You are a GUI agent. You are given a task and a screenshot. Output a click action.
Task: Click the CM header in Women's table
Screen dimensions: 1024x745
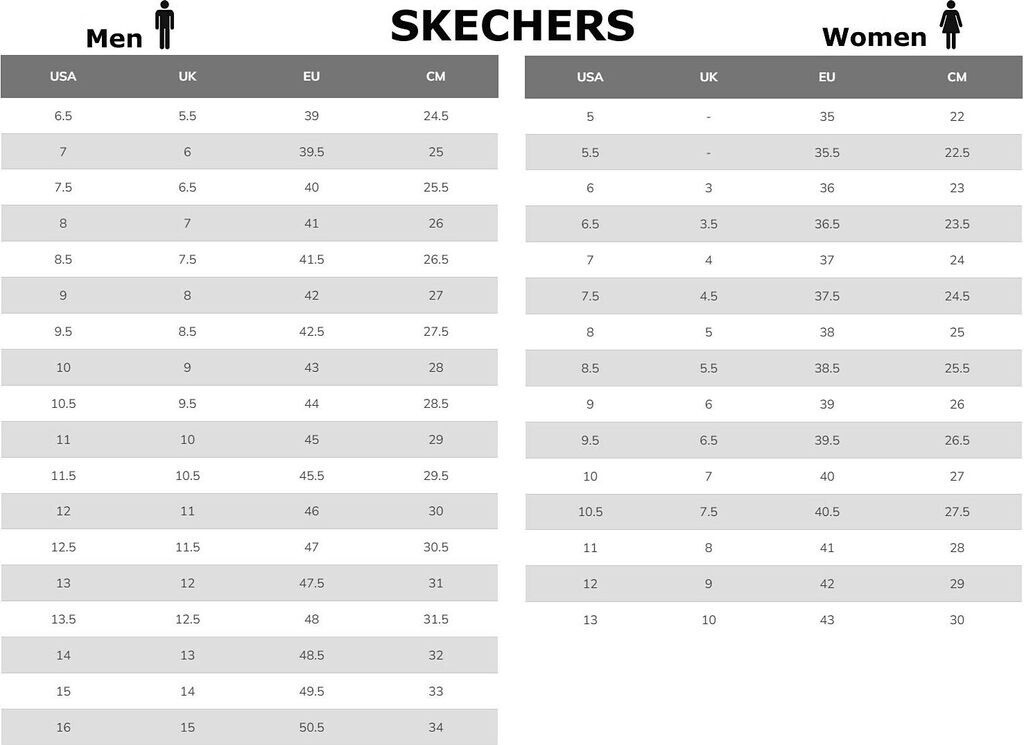(x=957, y=77)
